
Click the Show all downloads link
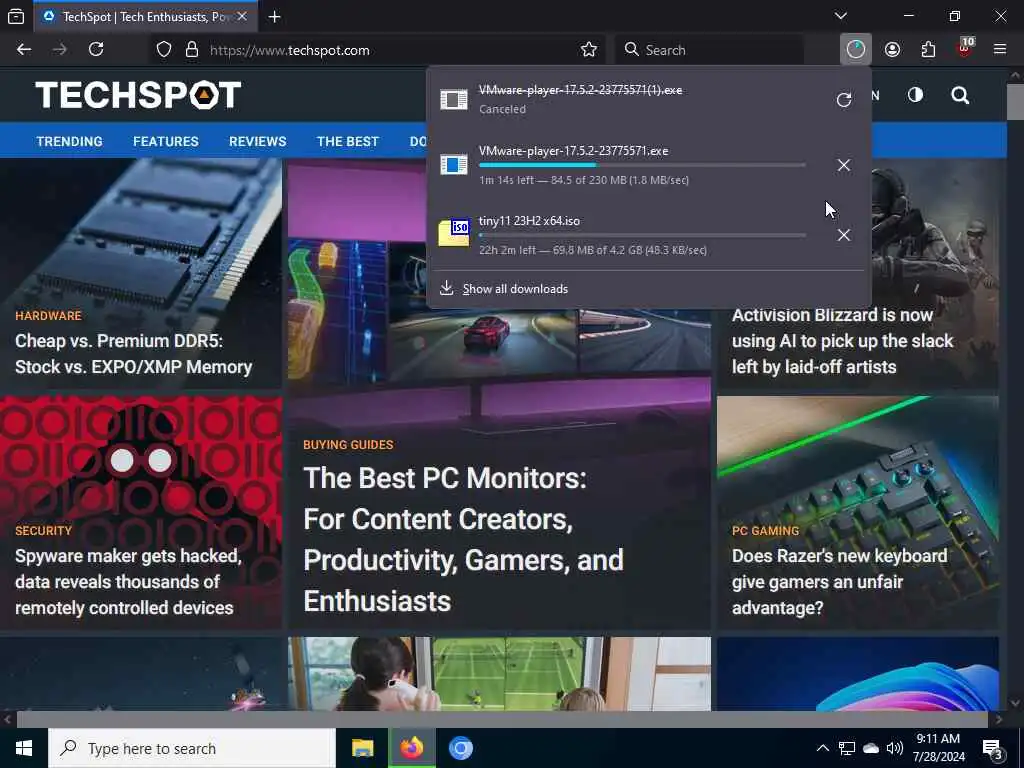(x=515, y=289)
